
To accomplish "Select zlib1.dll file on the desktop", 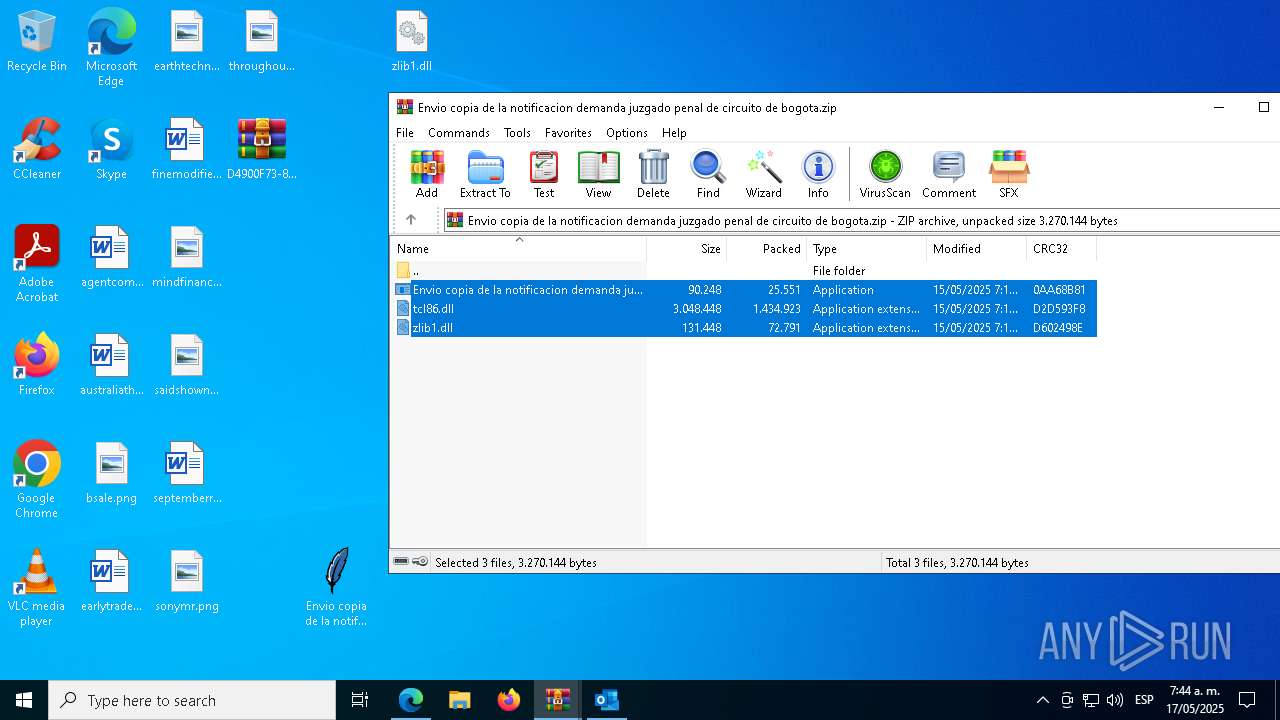I will (x=411, y=42).
